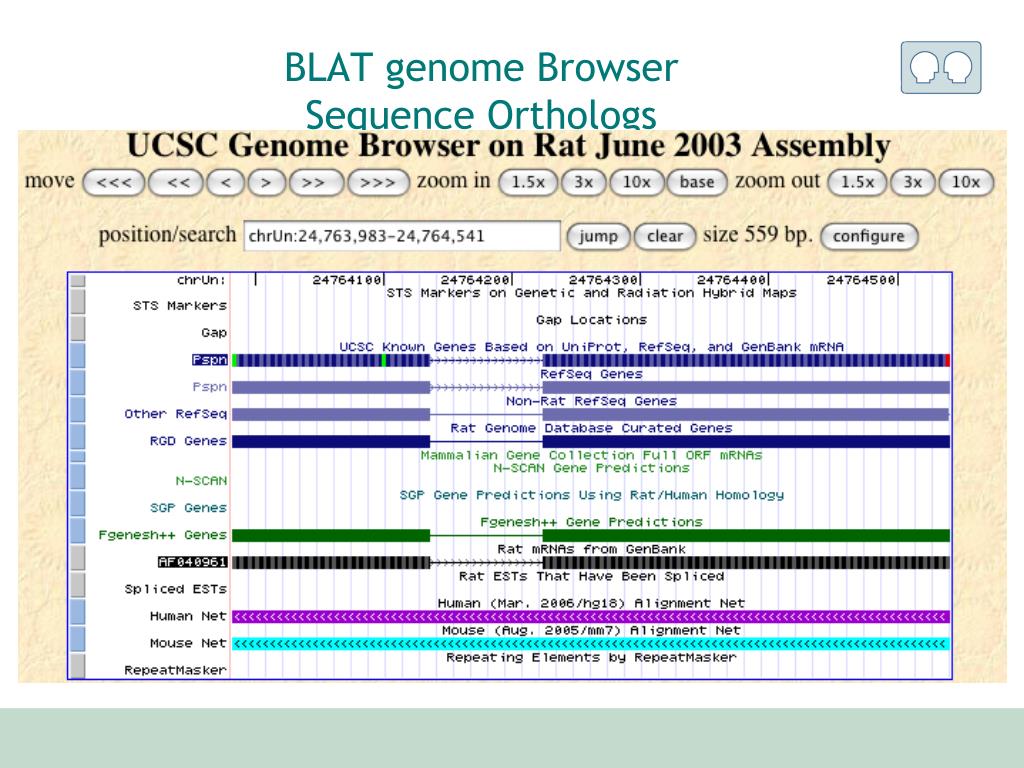
Task: Nudge the view right with the > button
Action: pyautogui.click(x=266, y=182)
